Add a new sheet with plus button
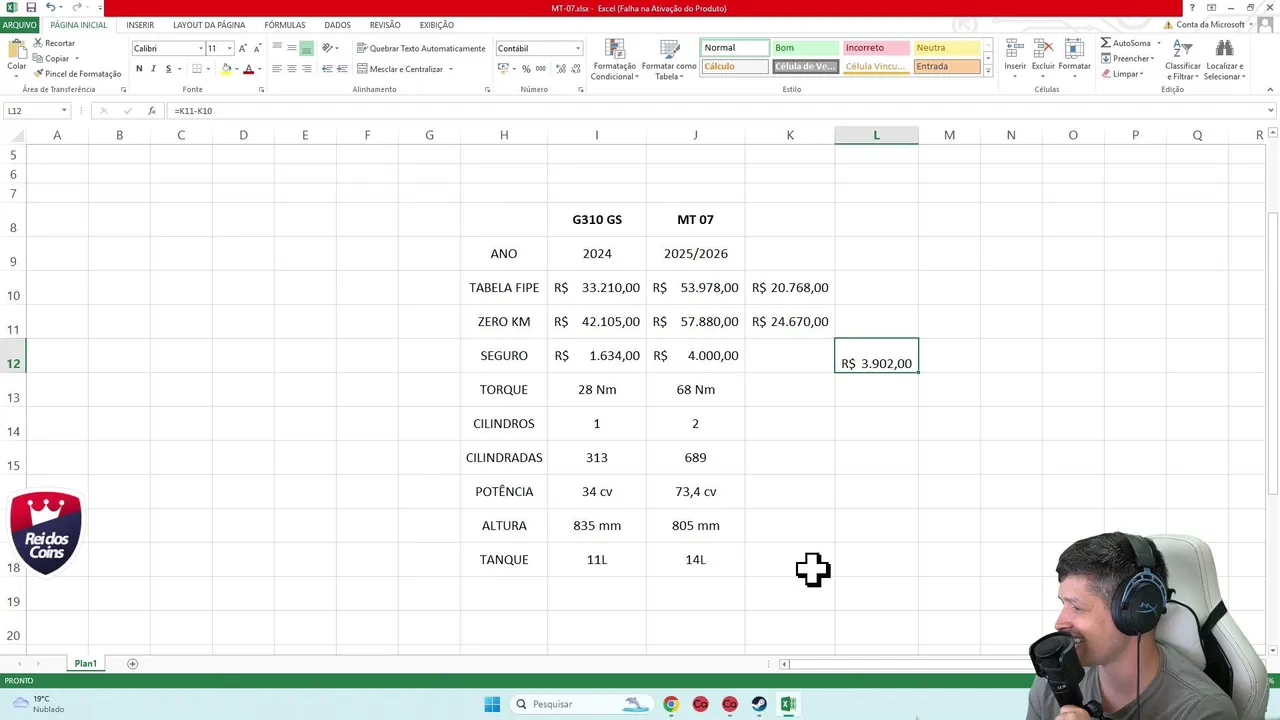Viewport: 1280px width, 720px height. 132,664
